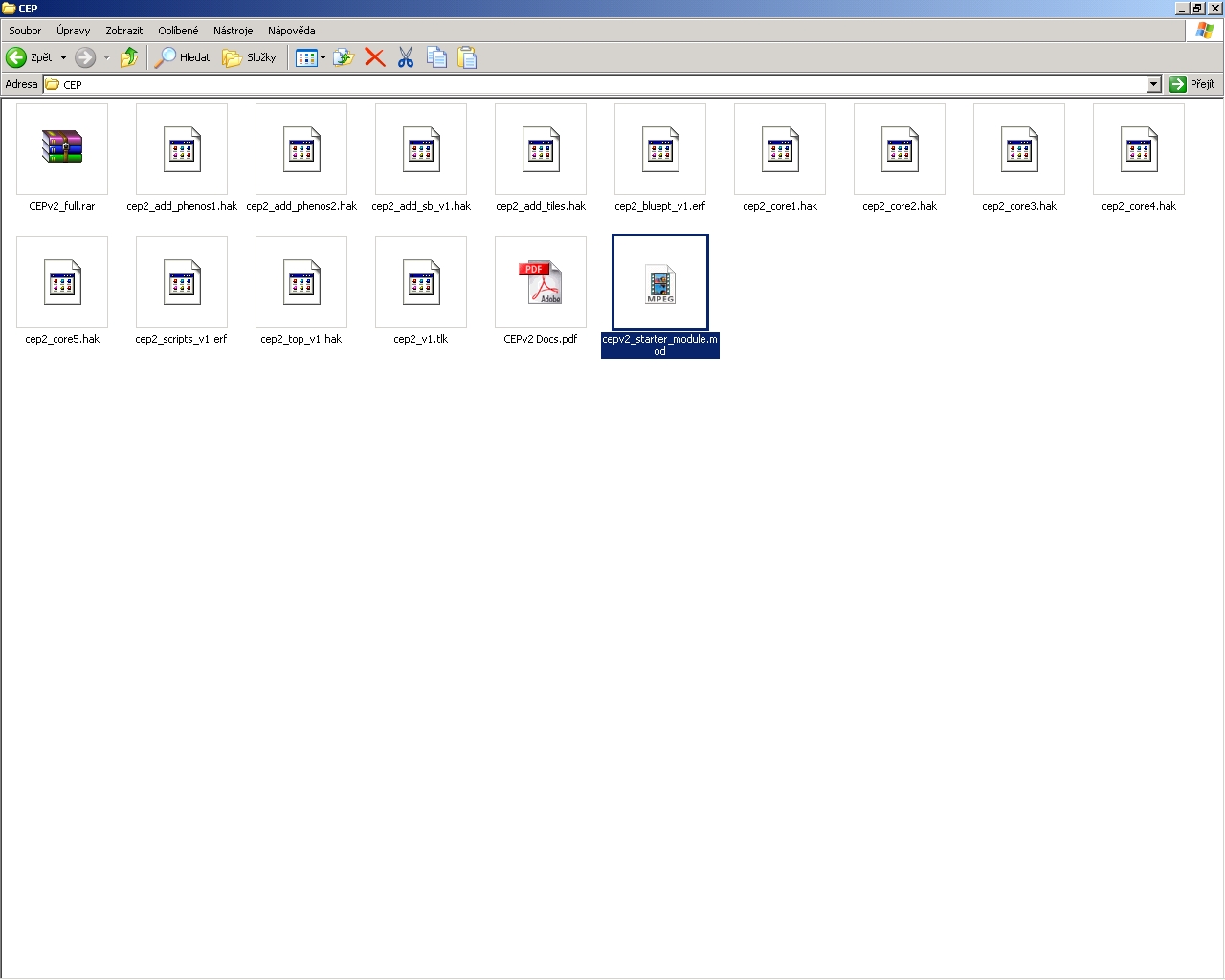Go up one folder level
Viewport: 1225px width, 980px height.
(x=128, y=57)
